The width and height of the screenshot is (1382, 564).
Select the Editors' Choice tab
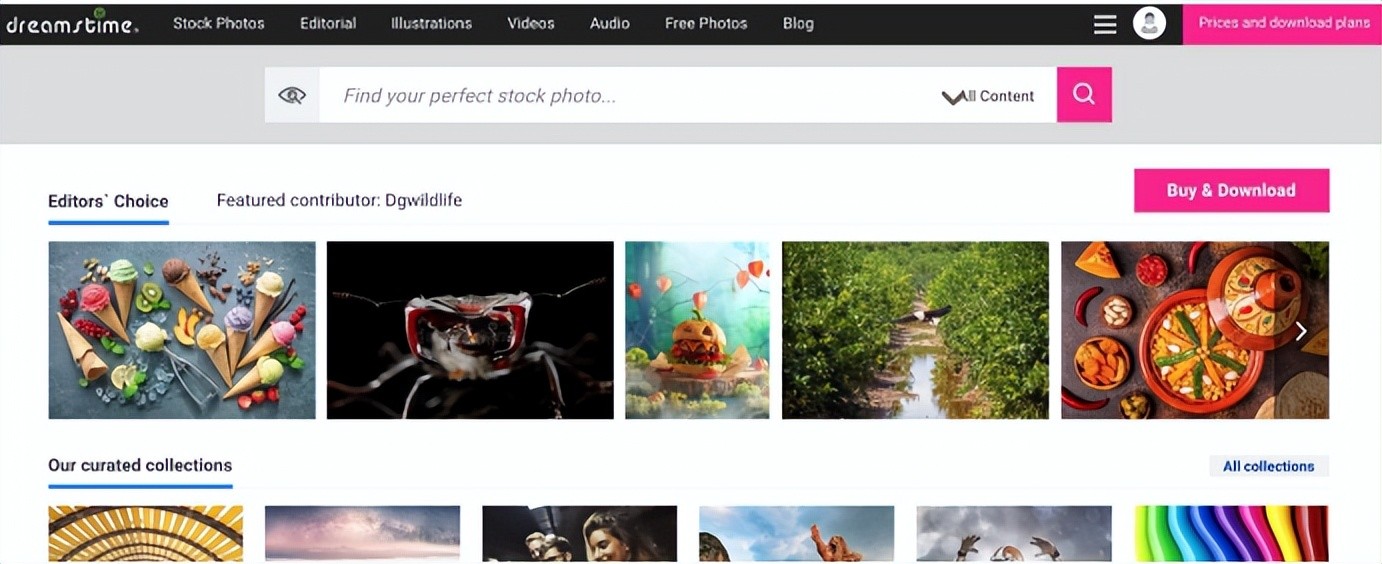(x=108, y=201)
